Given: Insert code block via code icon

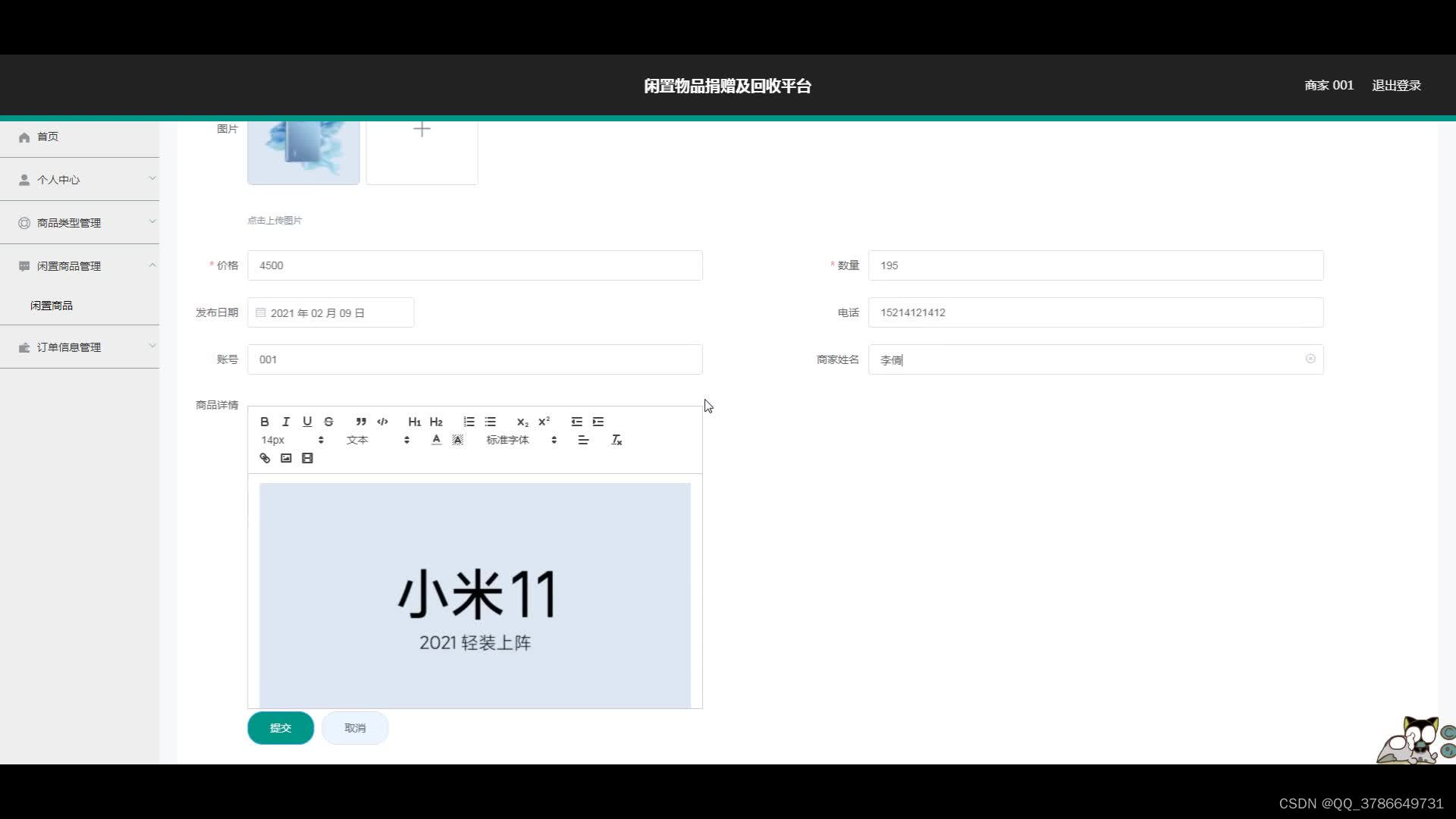Looking at the screenshot, I should (x=382, y=422).
